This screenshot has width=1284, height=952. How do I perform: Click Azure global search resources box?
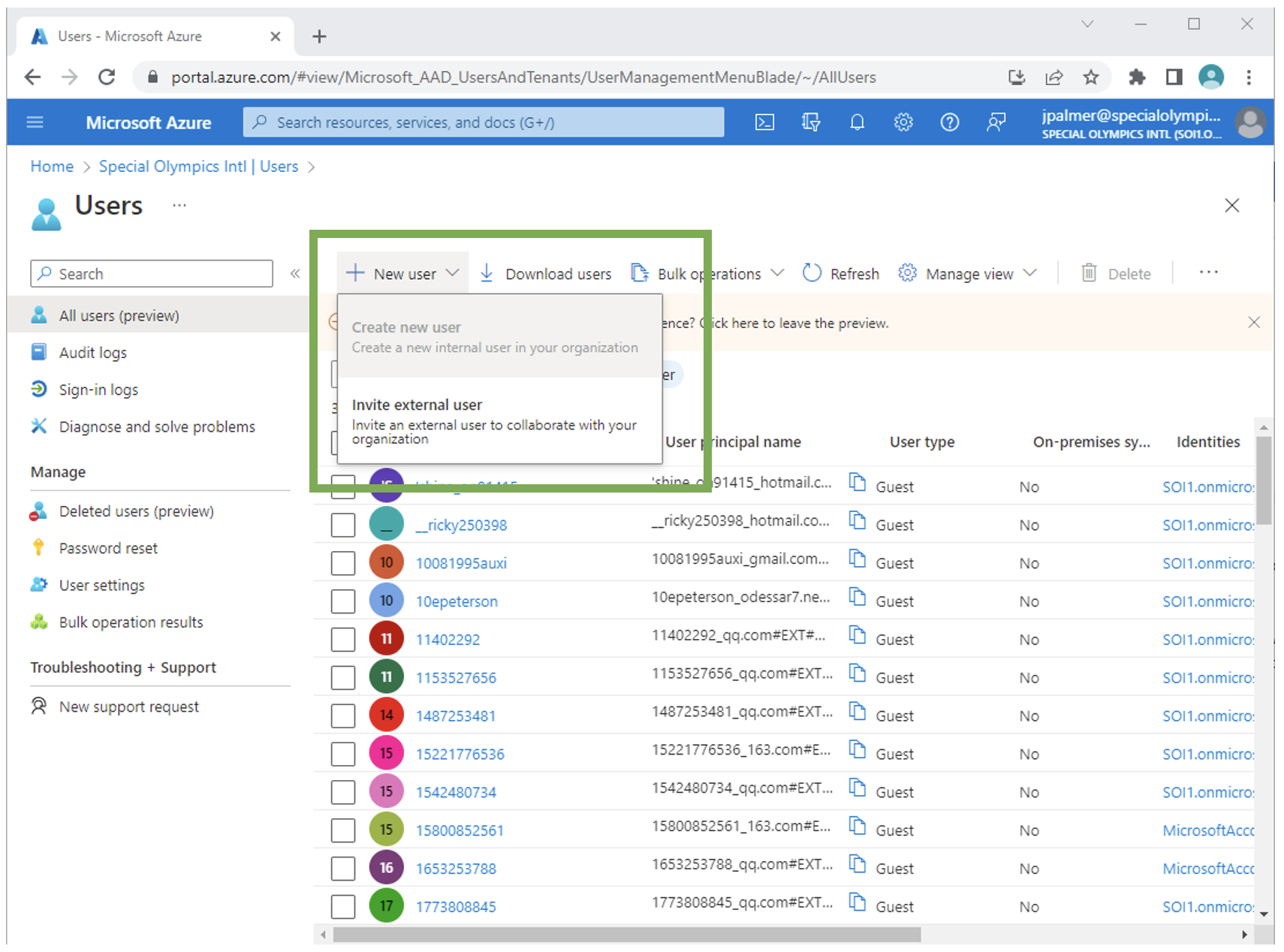(x=484, y=122)
